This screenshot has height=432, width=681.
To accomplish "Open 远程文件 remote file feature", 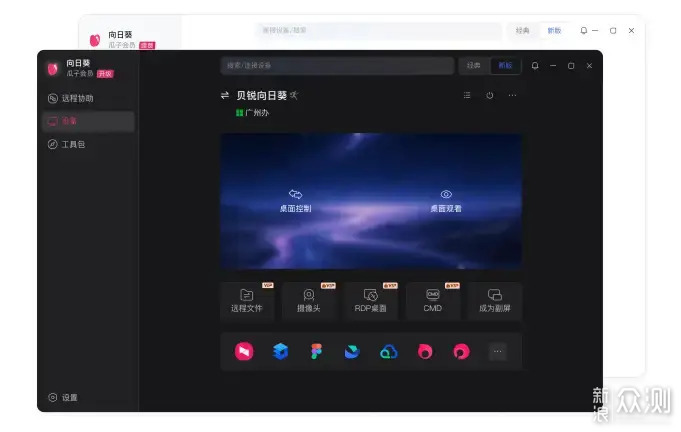I will click(x=247, y=301).
